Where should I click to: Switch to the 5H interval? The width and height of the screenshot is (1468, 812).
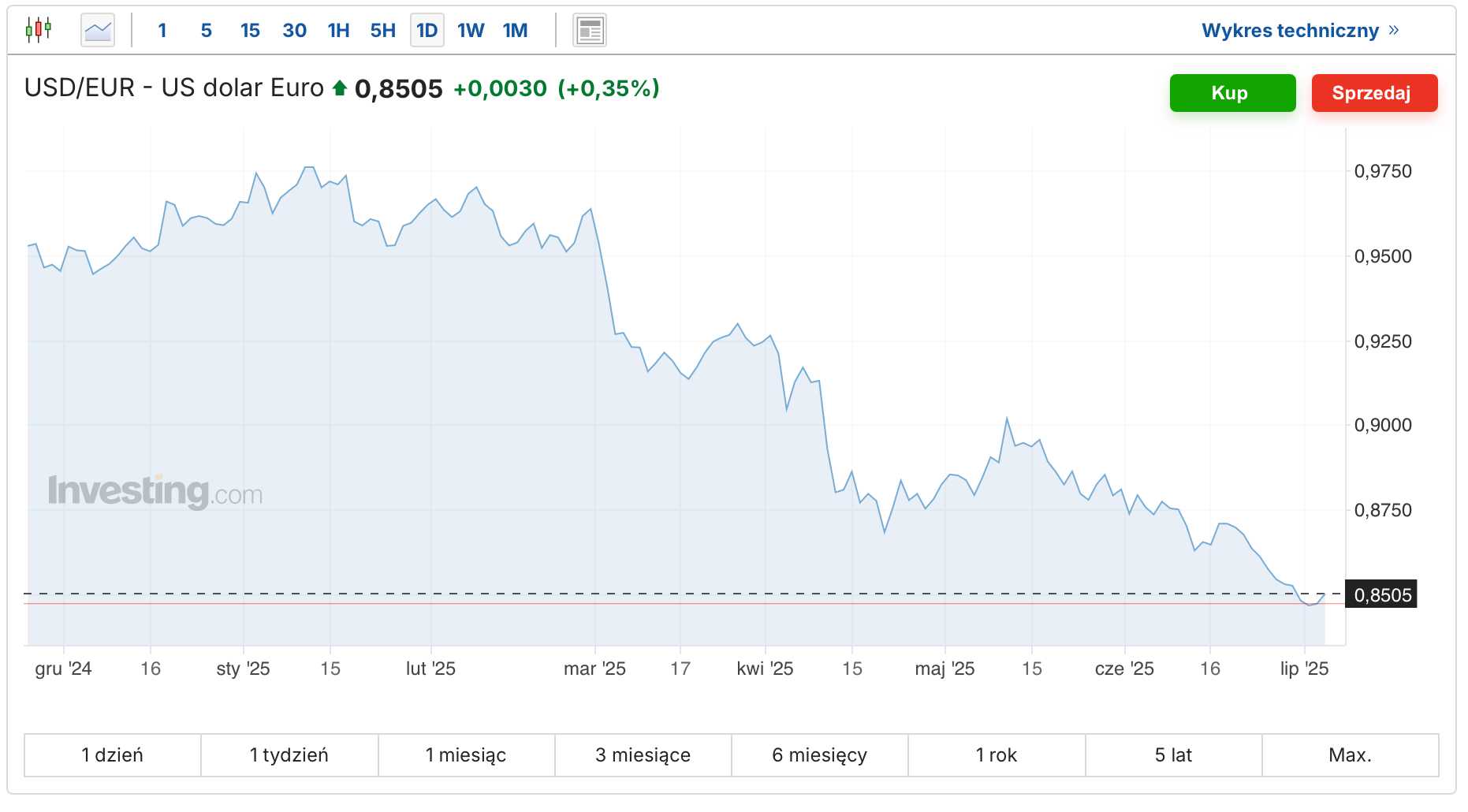pyautogui.click(x=382, y=31)
